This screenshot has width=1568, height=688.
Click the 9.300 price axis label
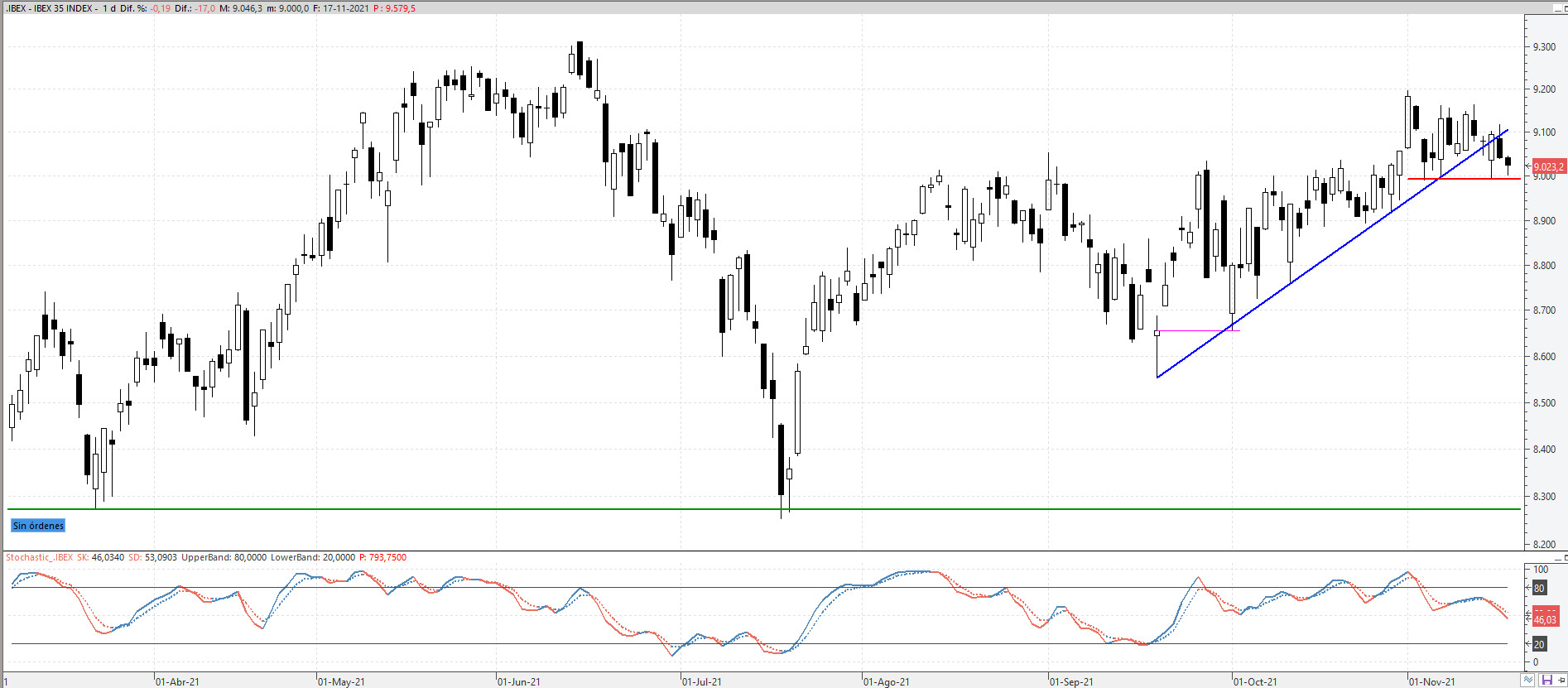tap(1544, 47)
